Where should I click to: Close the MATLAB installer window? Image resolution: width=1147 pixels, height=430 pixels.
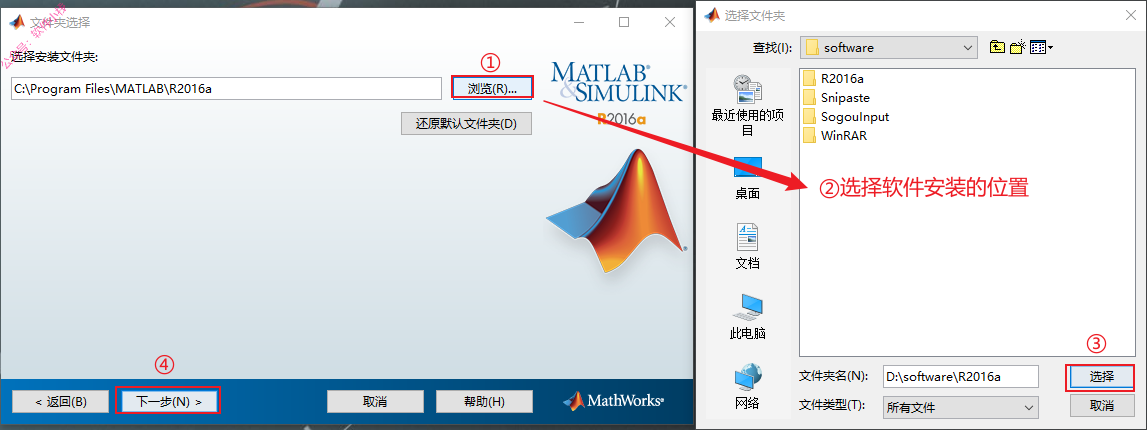(669, 22)
